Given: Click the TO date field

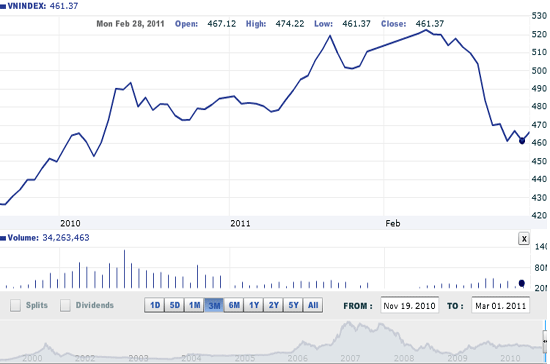Looking at the screenshot, I should tap(501, 306).
